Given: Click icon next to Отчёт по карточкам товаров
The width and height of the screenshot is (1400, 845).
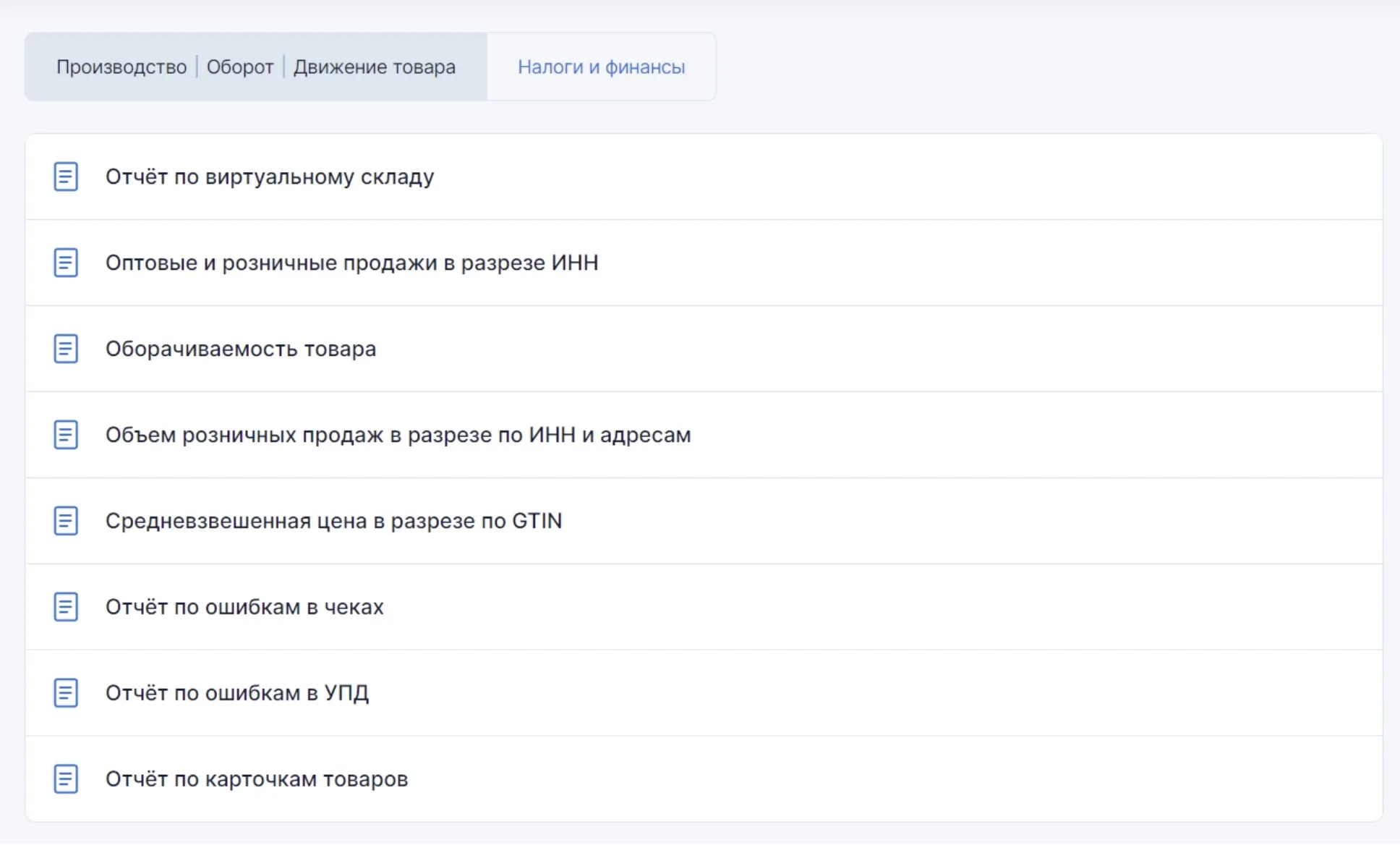Looking at the screenshot, I should pos(66,779).
